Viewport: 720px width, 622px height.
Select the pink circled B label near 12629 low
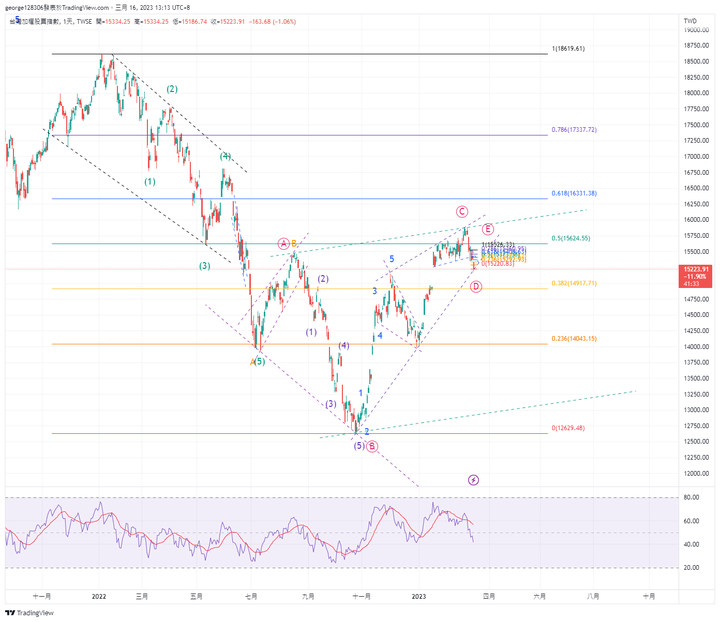(x=372, y=446)
